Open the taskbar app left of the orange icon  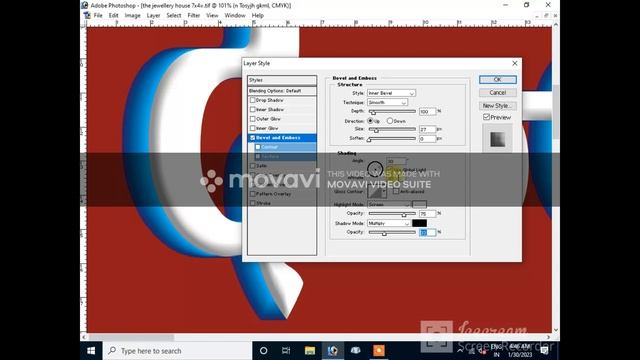(356, 351)
